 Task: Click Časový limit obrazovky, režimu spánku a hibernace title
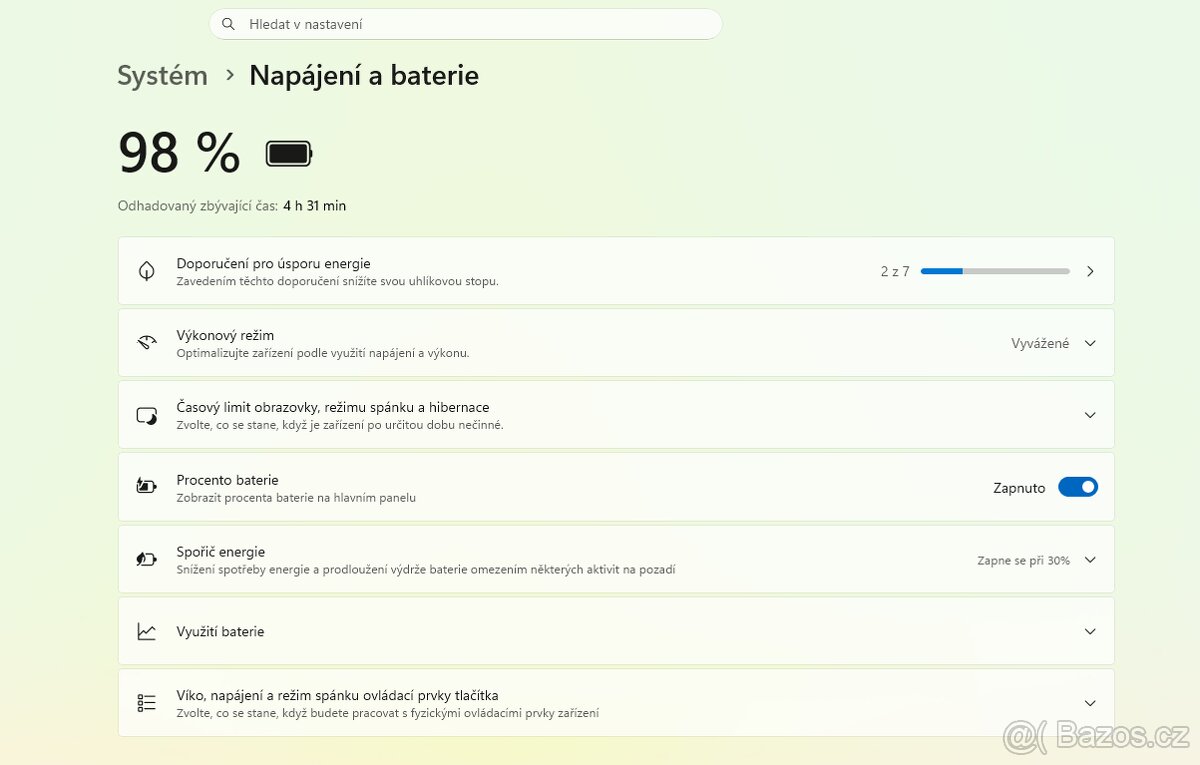pyautogui.click(x=333, y=407)
